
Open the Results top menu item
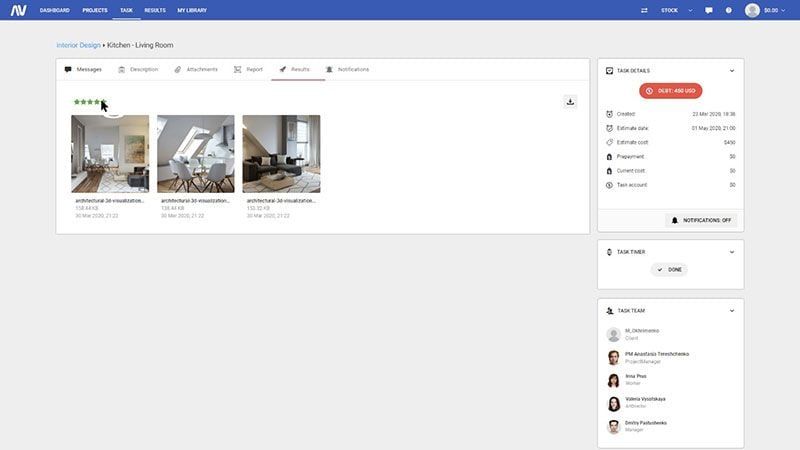(x=155, y=10)
